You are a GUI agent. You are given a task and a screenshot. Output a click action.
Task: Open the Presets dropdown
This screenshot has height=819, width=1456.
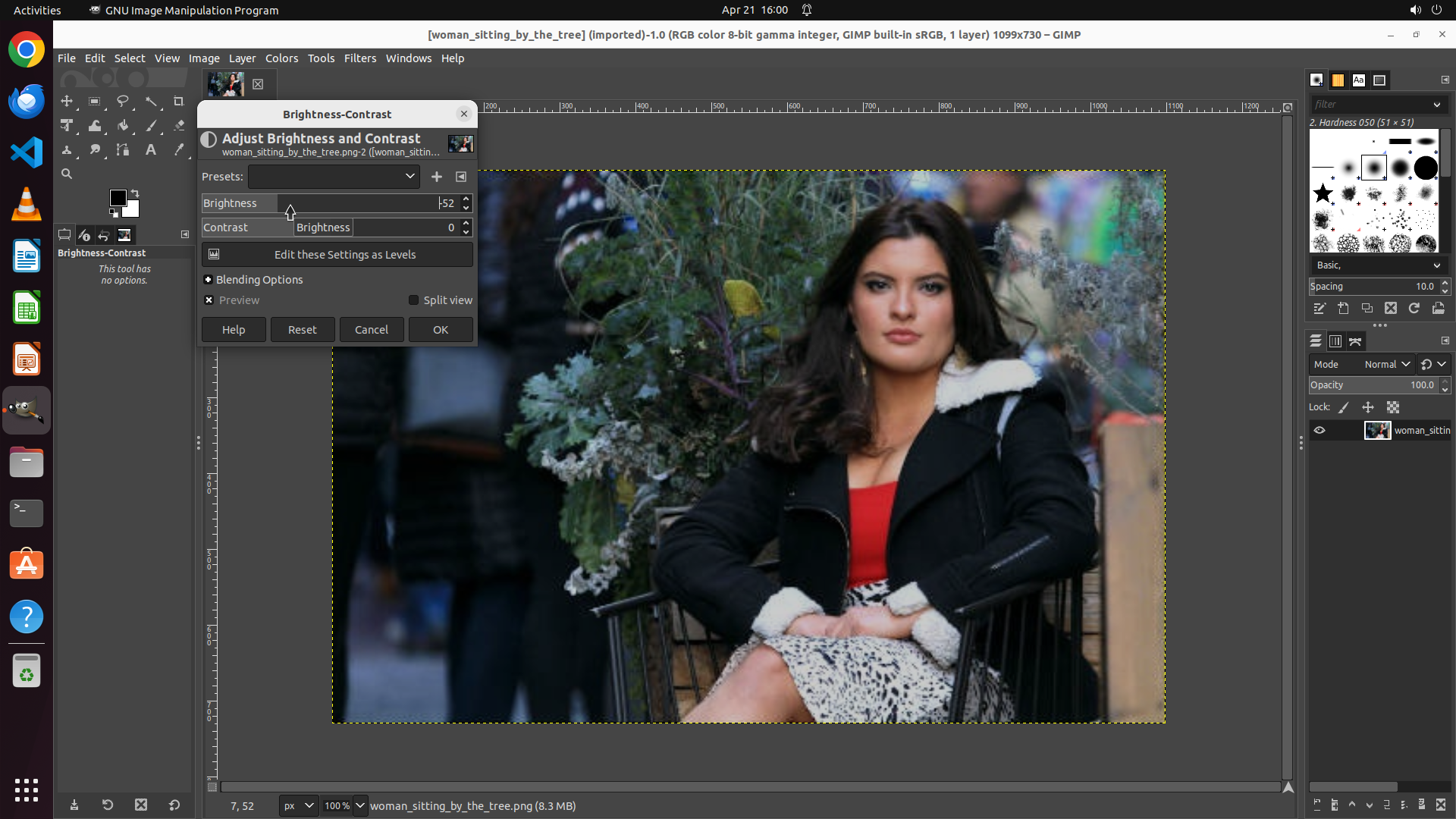pos(334,177)
